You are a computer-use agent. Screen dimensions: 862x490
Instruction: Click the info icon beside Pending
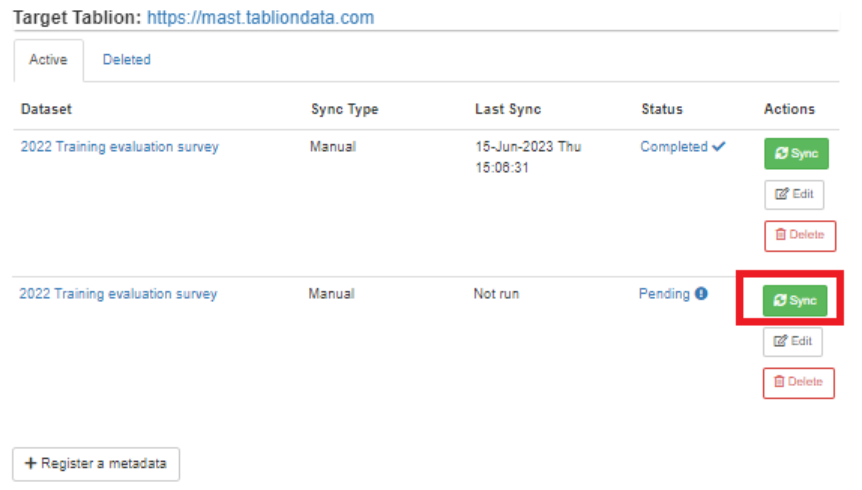pyautogui.click(x=701, y=294)
